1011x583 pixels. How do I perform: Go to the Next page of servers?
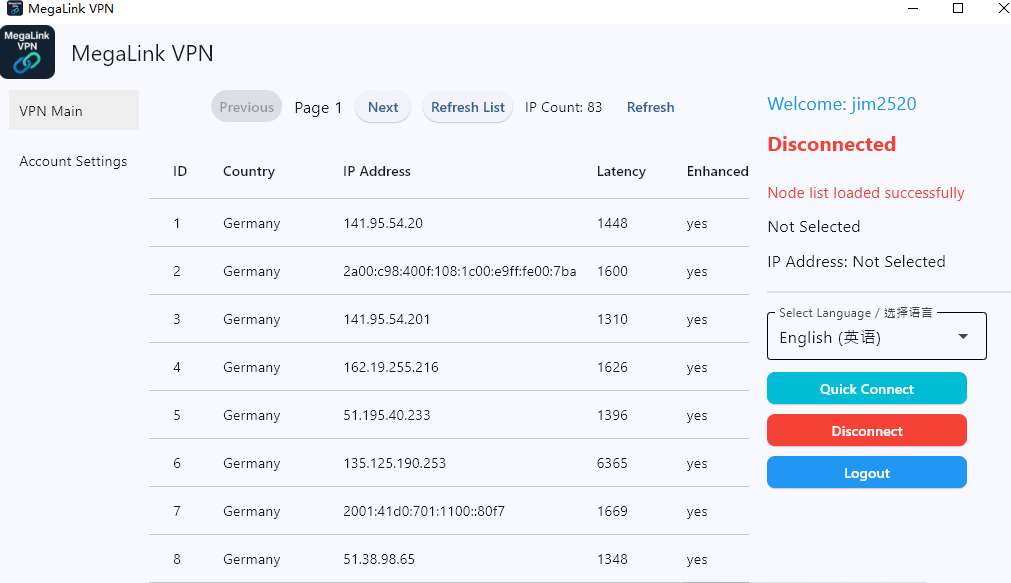[x=382, y=106]
